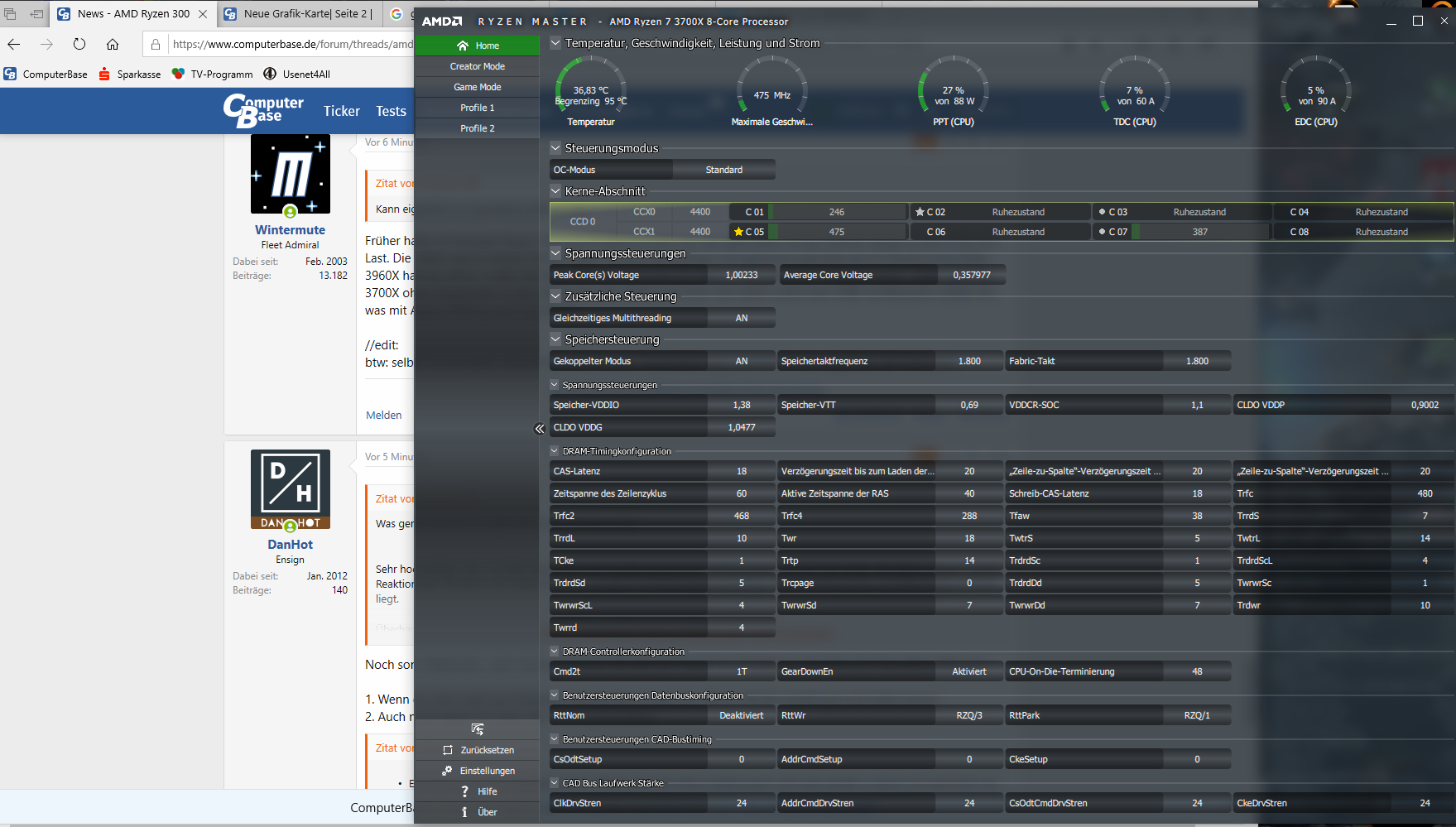The image size is (1456, 827).
Task: Toggle the RttNom Deaktiviert value
Action: [742, 715]
